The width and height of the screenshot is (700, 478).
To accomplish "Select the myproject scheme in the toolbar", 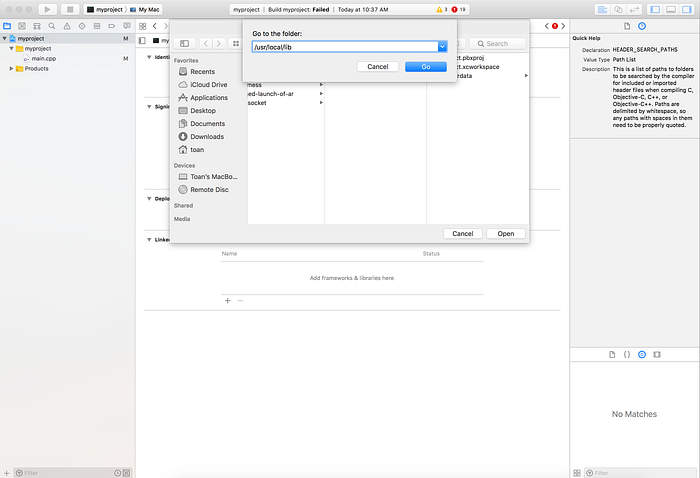I will pos(105,9).
